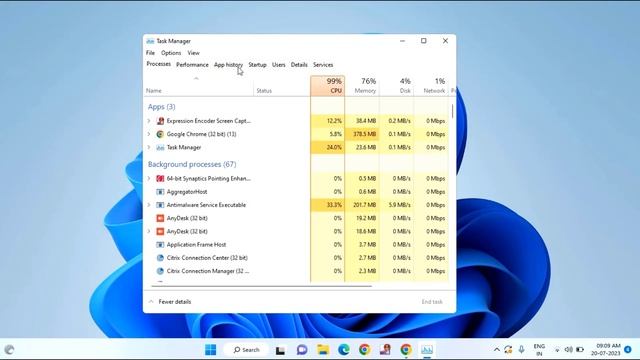Switch to the App history tab
Screen dimensions: 640x360
pyautogui.click(x=228, y=64)
